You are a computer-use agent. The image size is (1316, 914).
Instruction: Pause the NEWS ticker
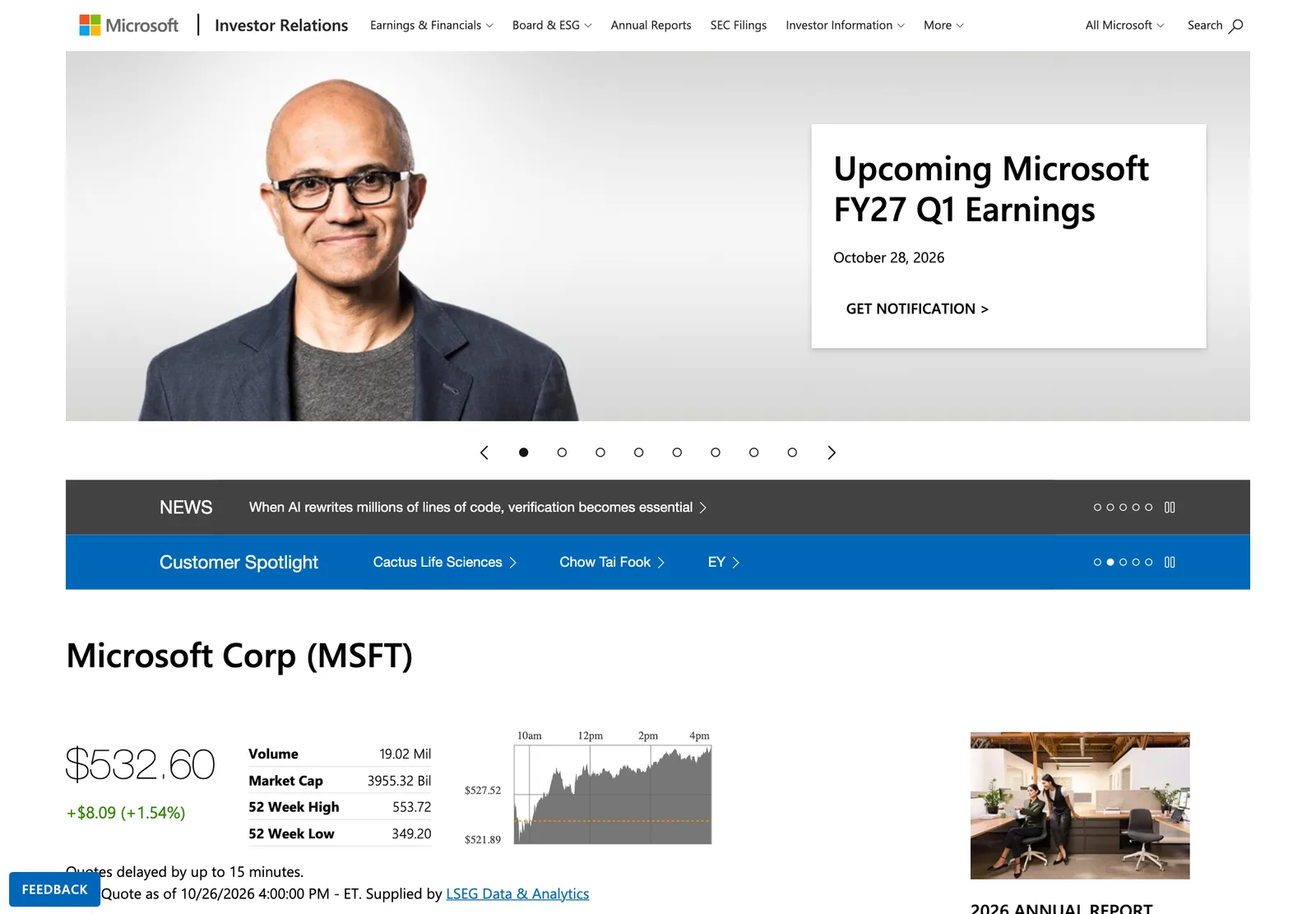click(1170, 508)
